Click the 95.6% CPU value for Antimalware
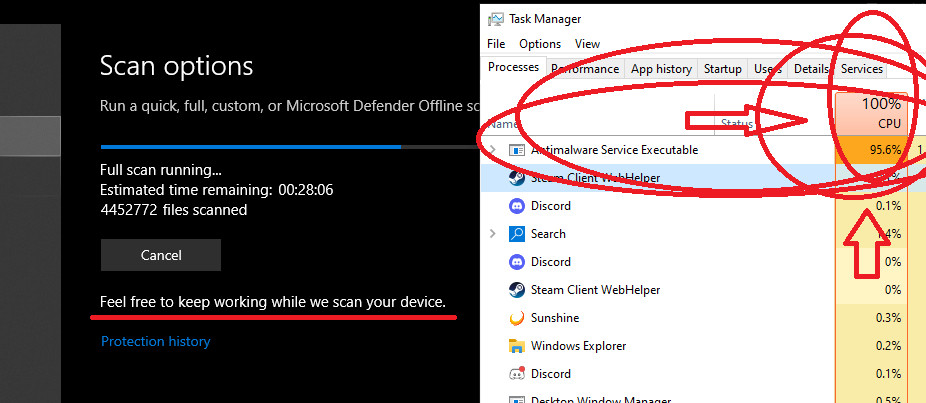 pos(885,150)
